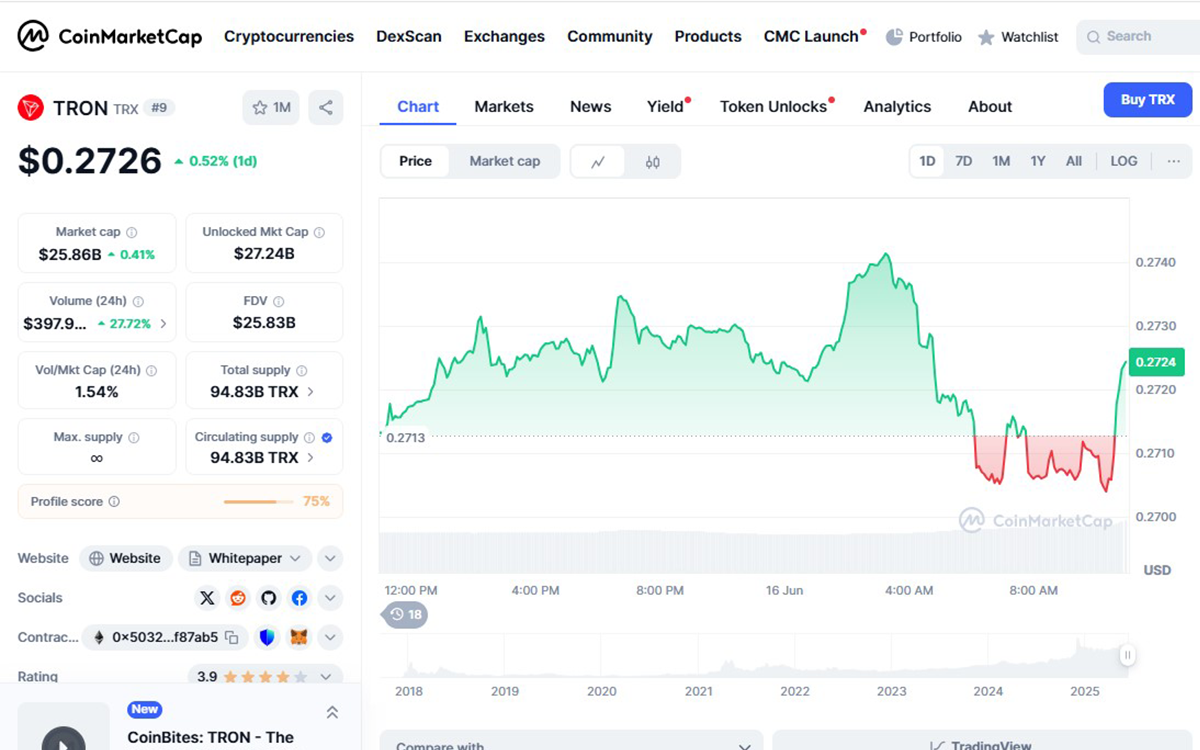Click Volume (24h) info icon
Screen dimensions: 1200x750
138,301
